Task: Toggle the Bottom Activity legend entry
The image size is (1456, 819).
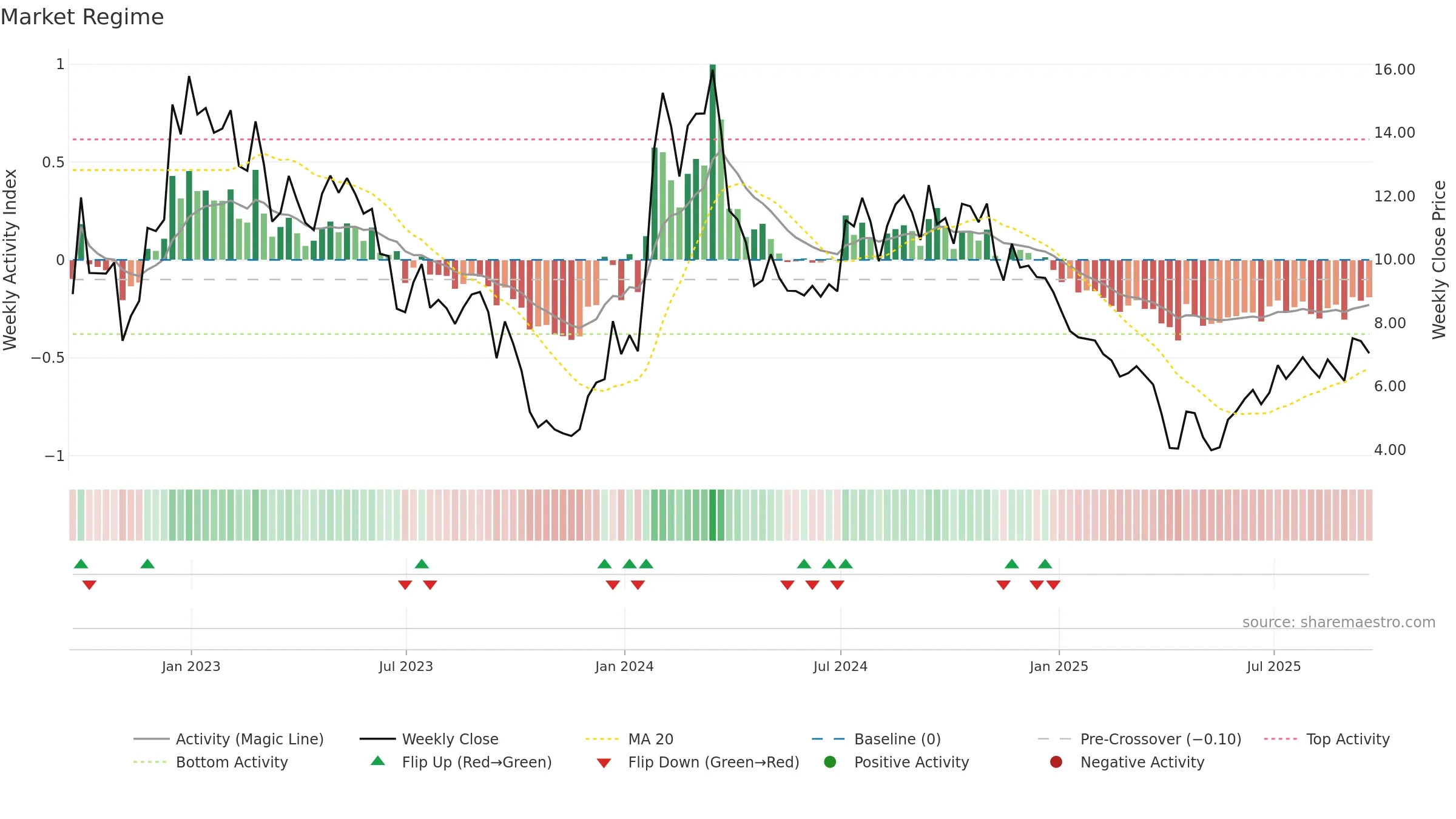Action: [211, 762]
